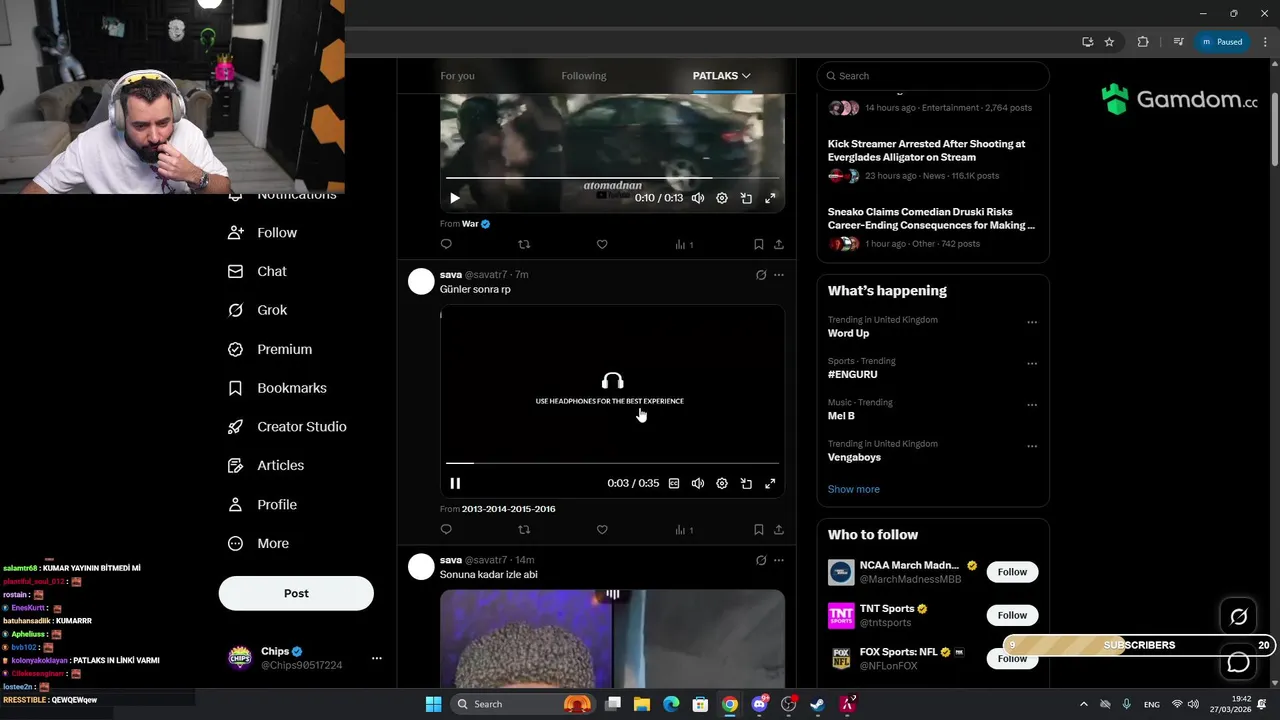The height and width of the screenshot is (720, 1280).
Task: Follow NCAA March Madness account
Action: (x=1012, y=572)
